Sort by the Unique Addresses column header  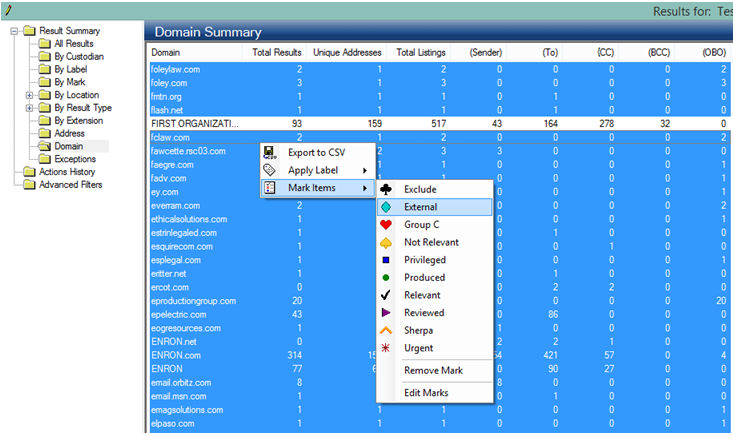click(x=346, y=52)
